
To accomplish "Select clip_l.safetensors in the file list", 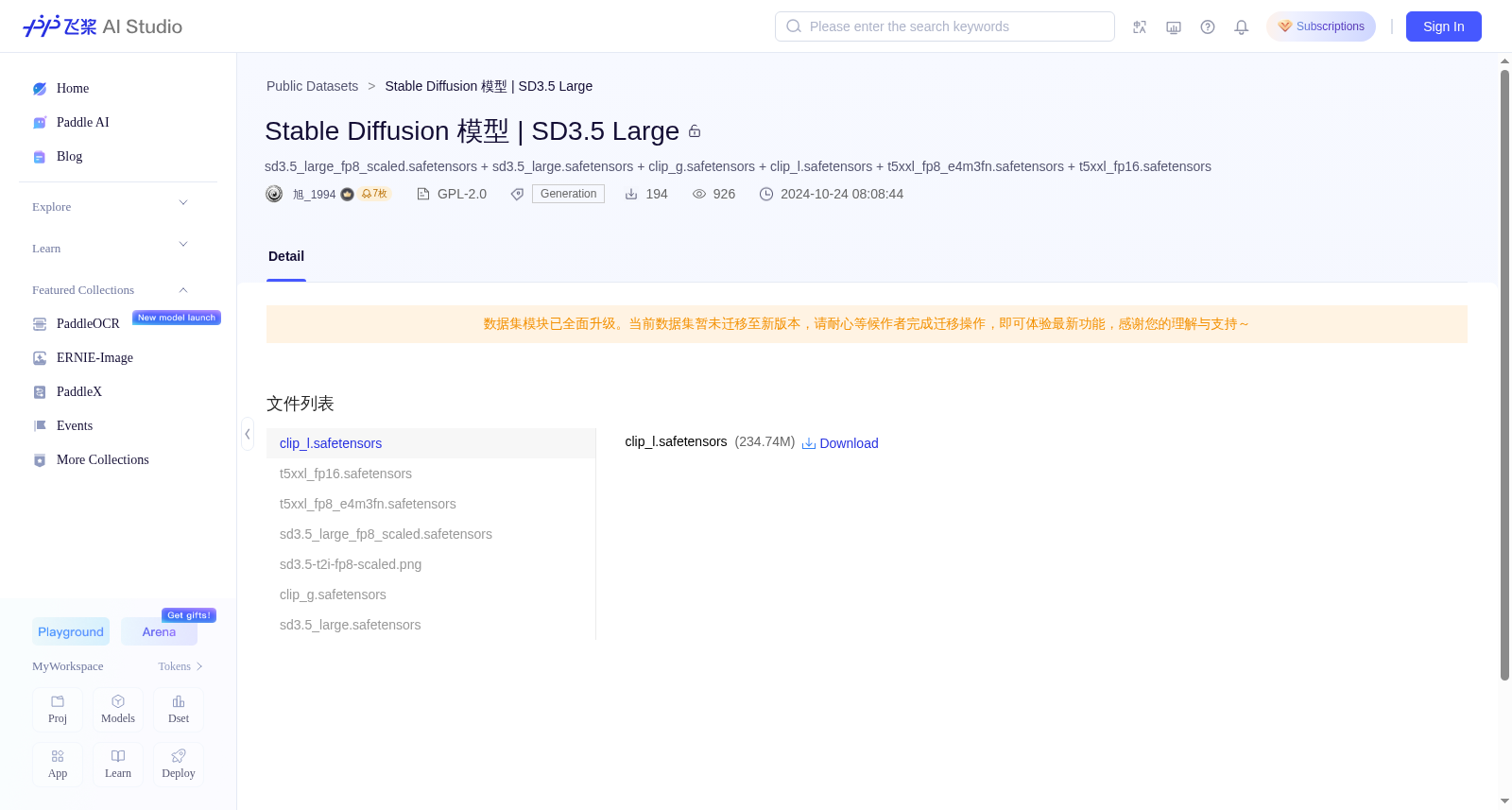I will pos(431,443).
